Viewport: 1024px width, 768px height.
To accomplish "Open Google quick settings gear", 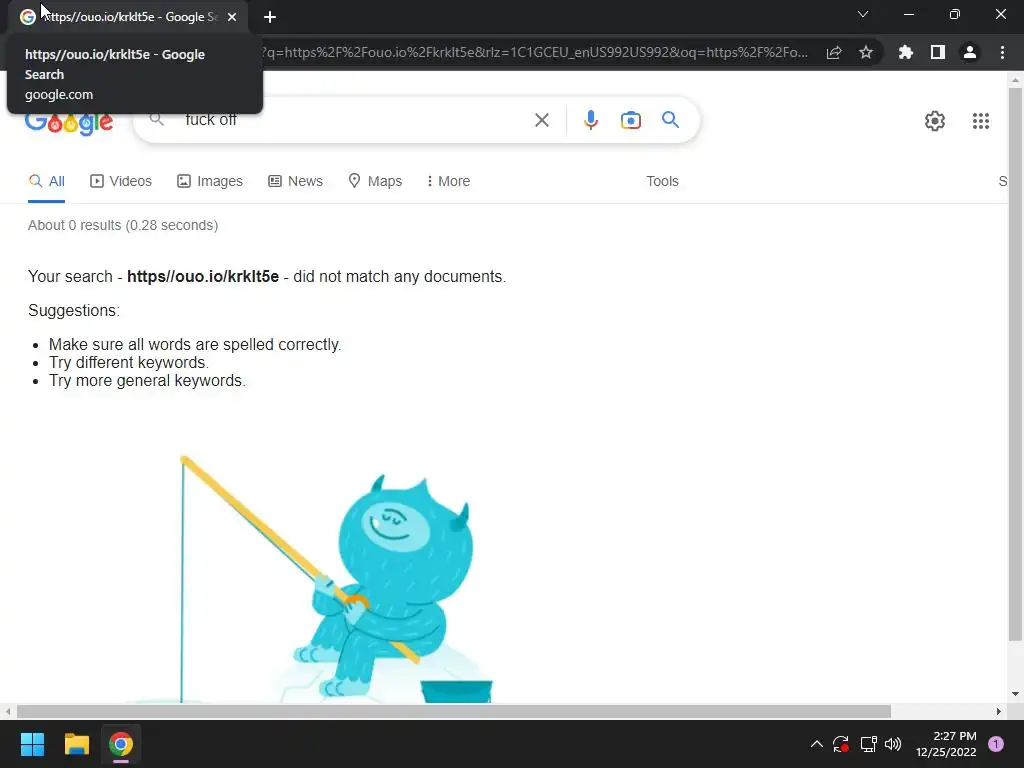I will [935, 121].
